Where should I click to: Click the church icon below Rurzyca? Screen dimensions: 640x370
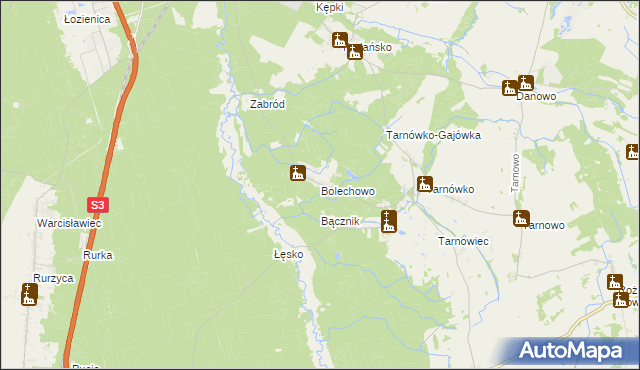pos(29,295)
